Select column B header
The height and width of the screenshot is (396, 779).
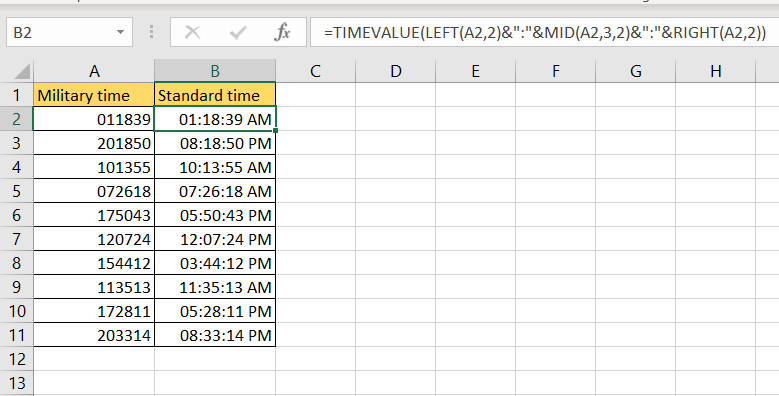coord(215,71)
